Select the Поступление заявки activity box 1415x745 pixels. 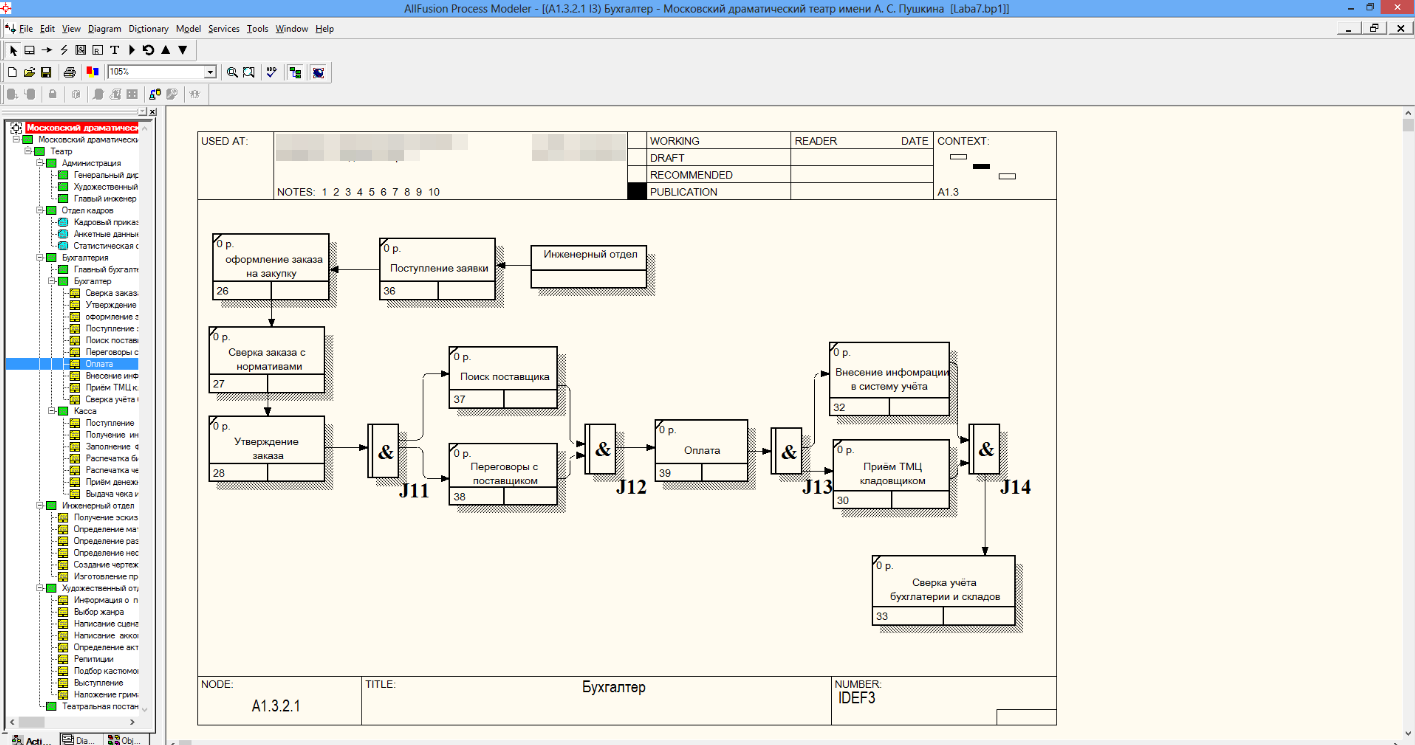tap(437, 268)
